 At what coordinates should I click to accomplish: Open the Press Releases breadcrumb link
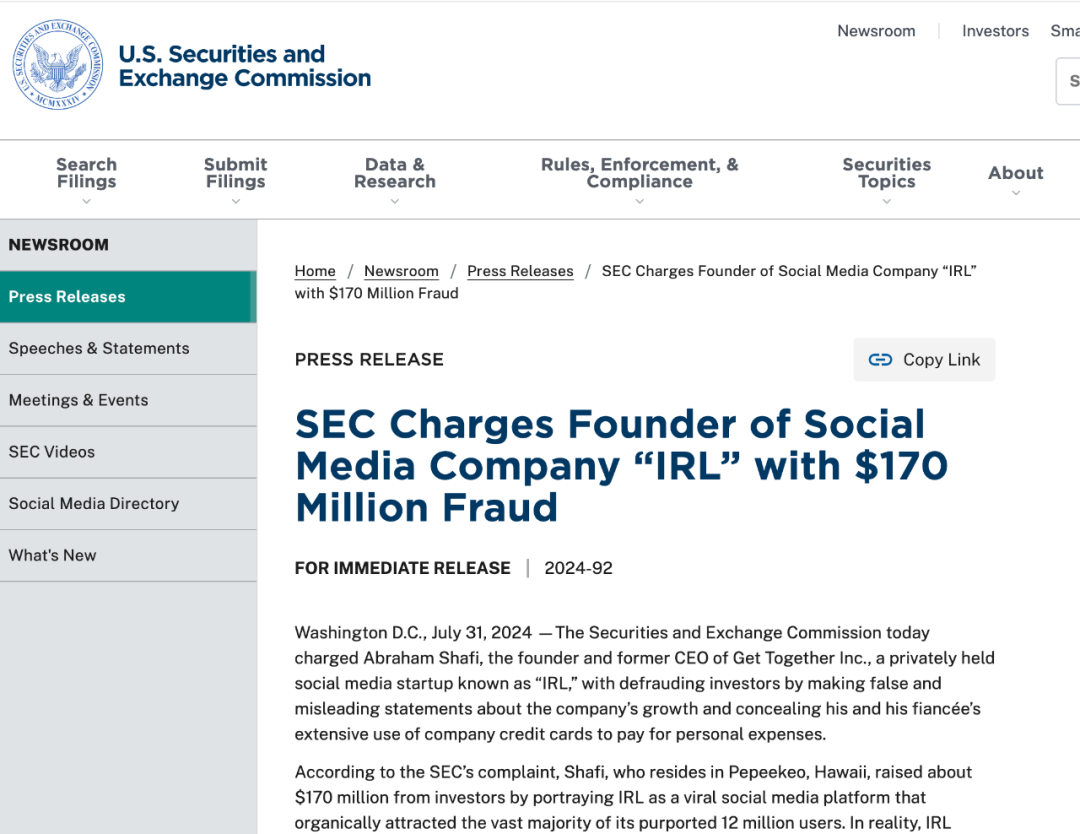tap(520, 272)
